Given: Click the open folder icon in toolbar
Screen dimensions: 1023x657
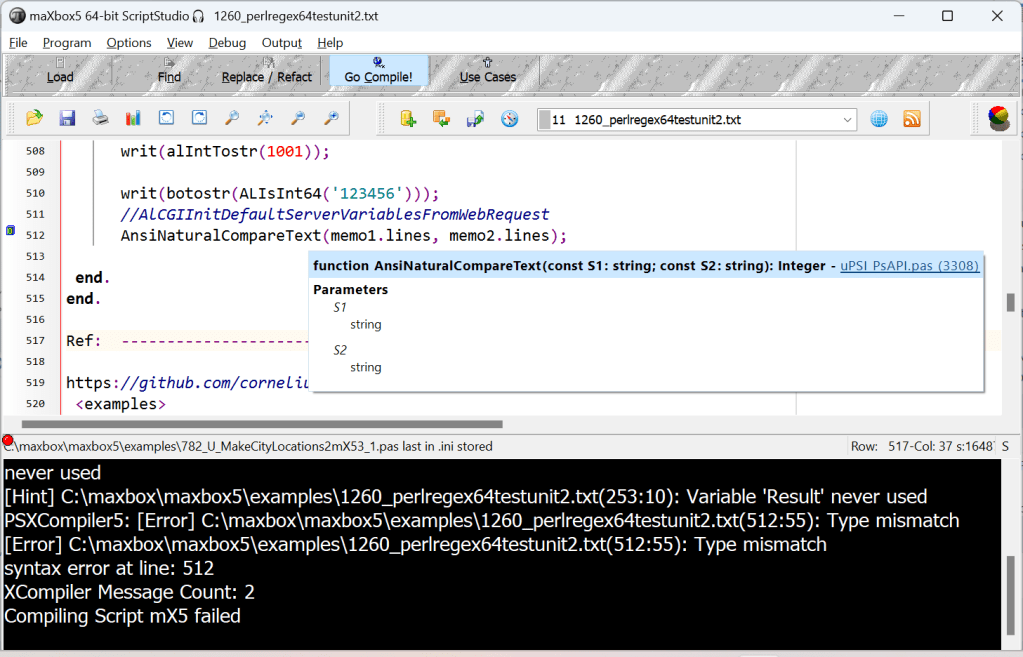Looking at the screenshot, I should tap(34, 118).
